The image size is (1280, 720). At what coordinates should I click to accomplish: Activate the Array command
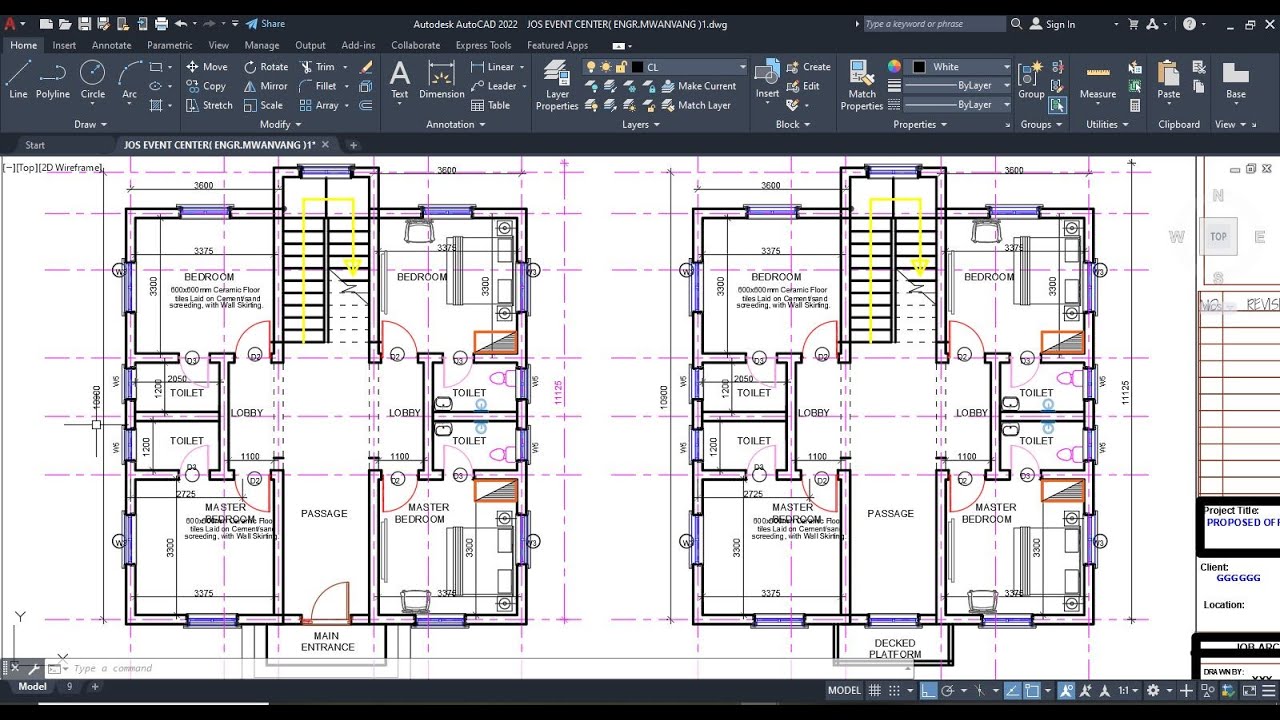click(x=318, y=105)
